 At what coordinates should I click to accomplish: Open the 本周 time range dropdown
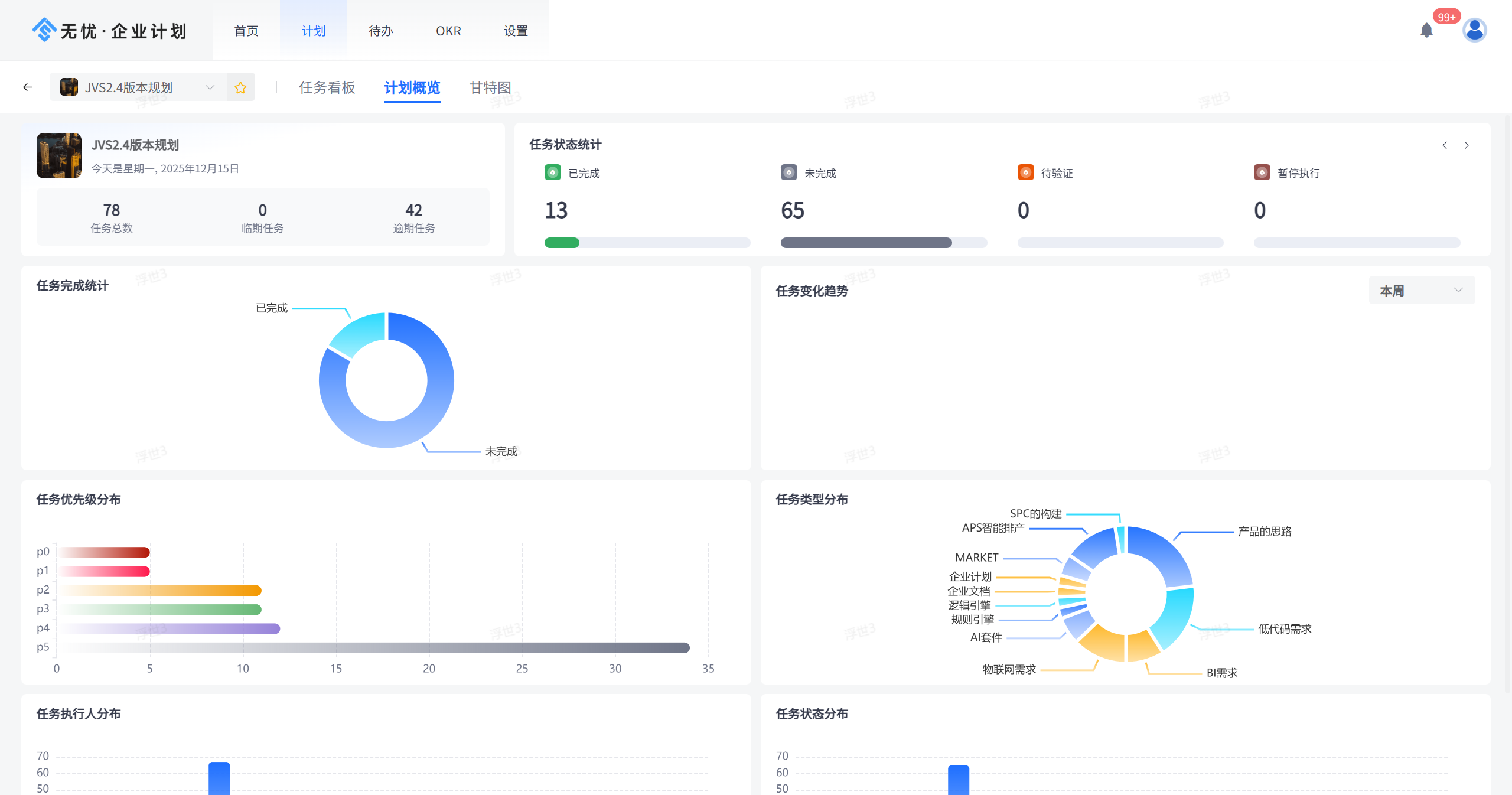tap(1421, 291)
